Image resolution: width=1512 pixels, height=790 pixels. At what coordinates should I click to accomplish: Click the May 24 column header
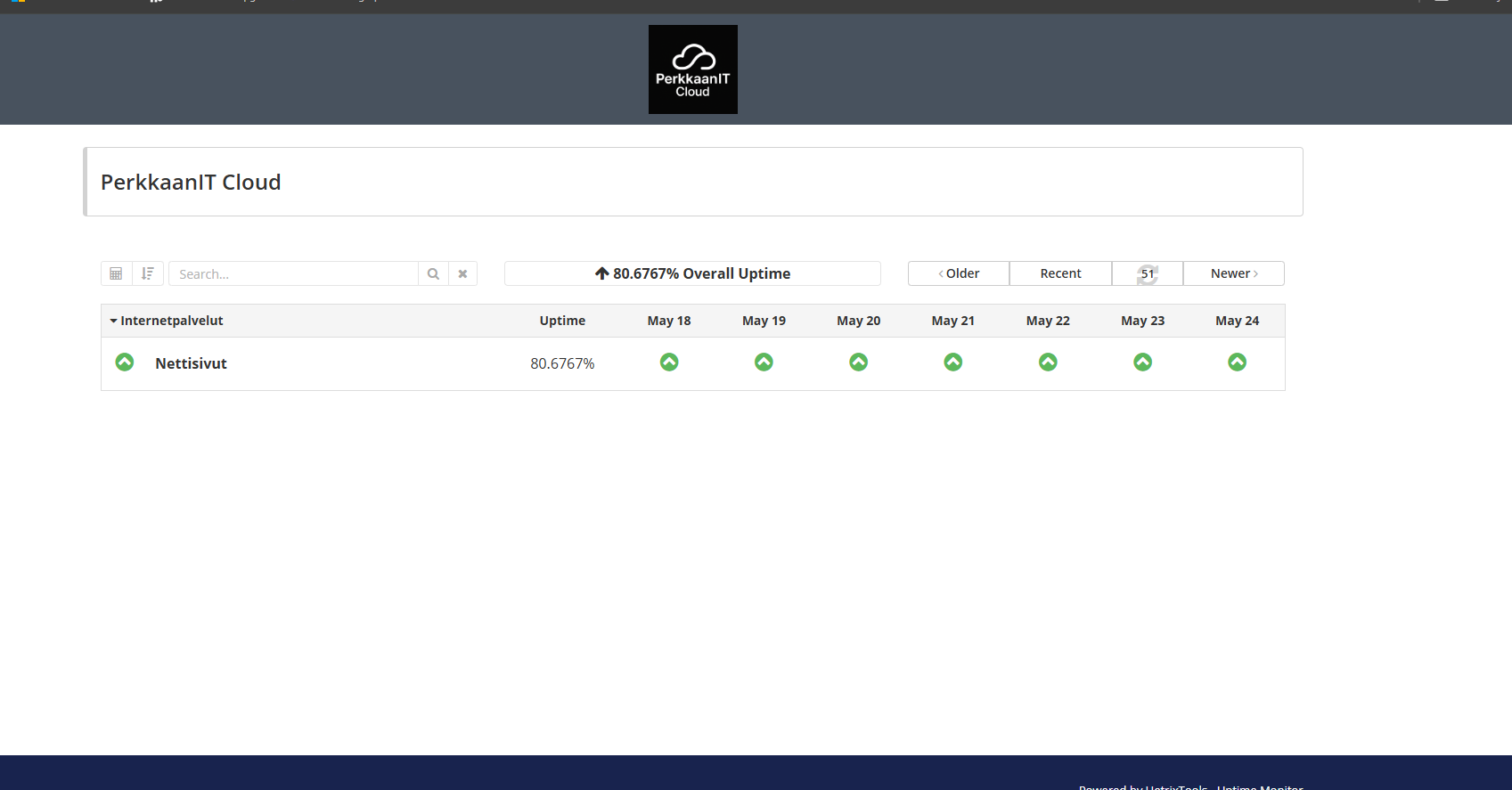click(x=1238, y=321)
